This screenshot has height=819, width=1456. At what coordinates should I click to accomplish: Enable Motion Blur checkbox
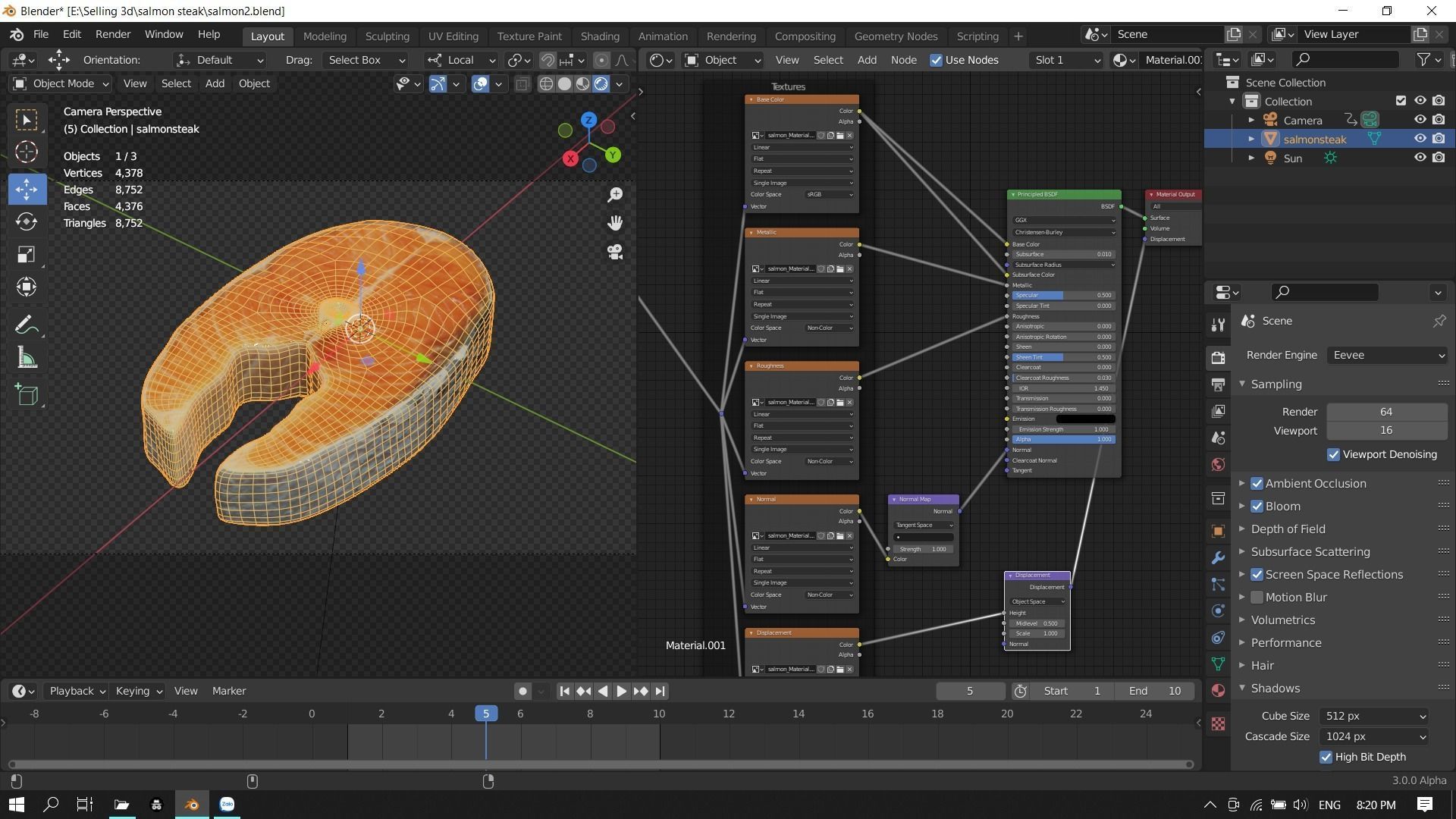coord(1257,597)
